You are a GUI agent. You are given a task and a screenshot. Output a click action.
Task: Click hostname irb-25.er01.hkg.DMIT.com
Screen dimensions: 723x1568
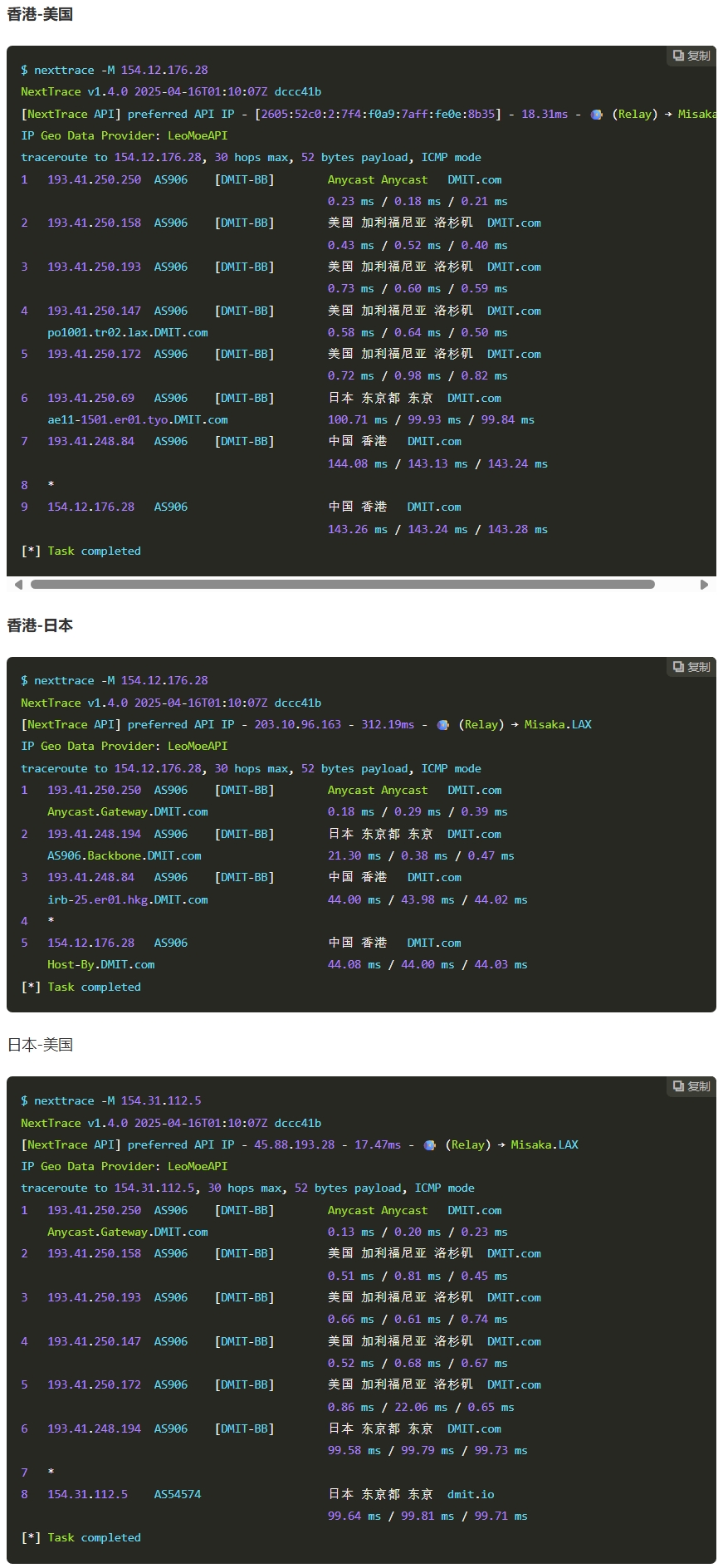tap(128, 899)
